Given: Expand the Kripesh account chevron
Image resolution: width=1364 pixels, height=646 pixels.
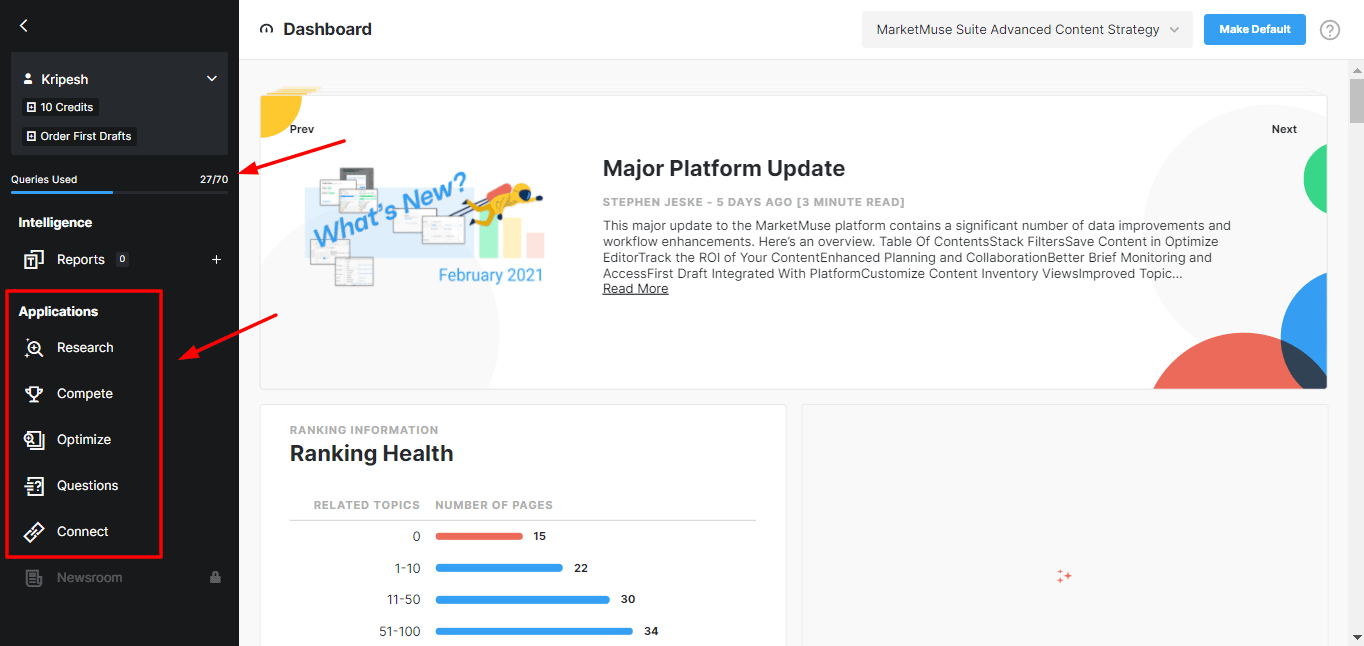Looking at the screenshot, I should tap(211, 79).
